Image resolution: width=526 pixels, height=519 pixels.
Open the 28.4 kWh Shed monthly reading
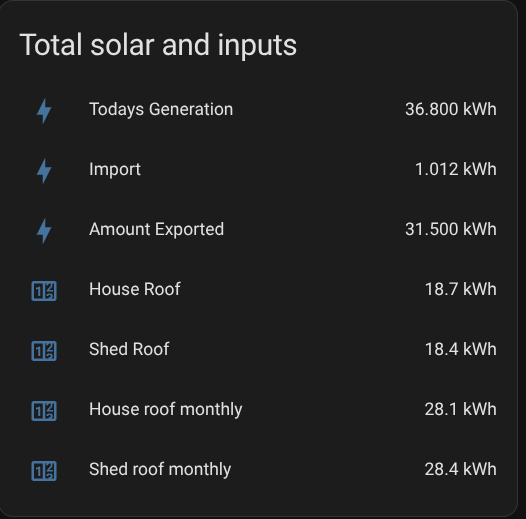(x=460, y=470)
